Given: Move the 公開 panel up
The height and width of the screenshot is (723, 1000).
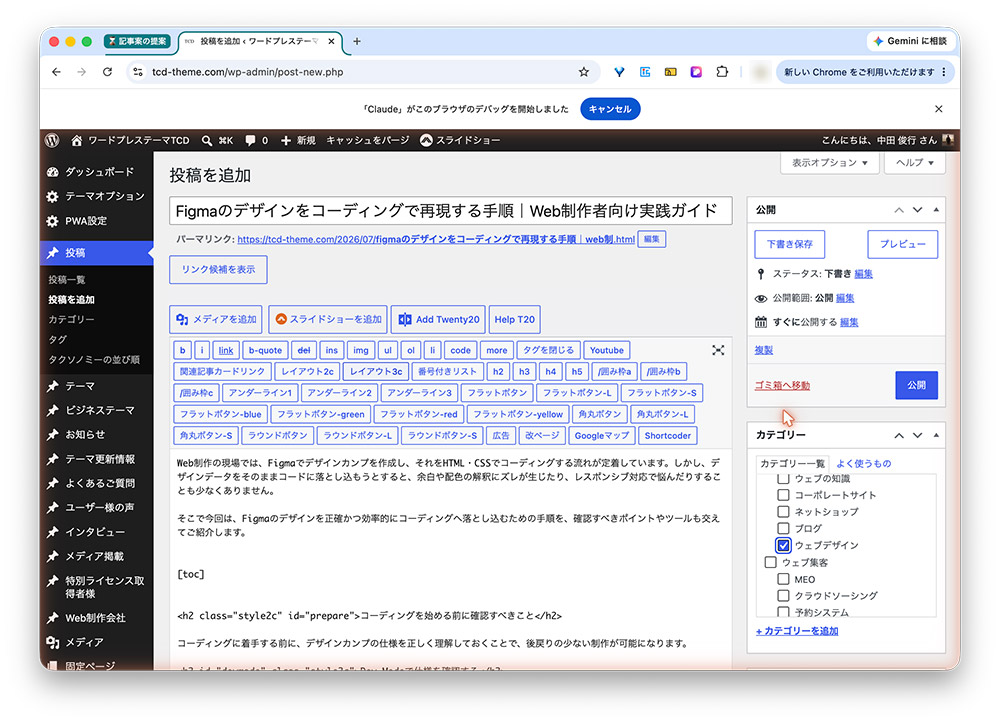Looking at the screenshot, I should 899,210.
